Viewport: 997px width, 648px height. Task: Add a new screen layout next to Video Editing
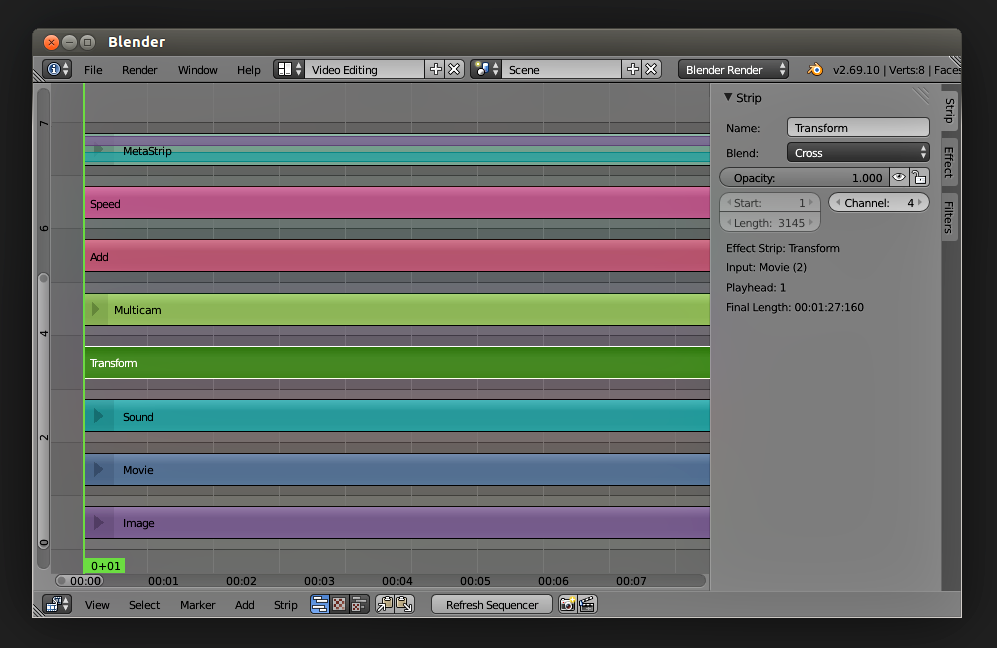(436, 69)
